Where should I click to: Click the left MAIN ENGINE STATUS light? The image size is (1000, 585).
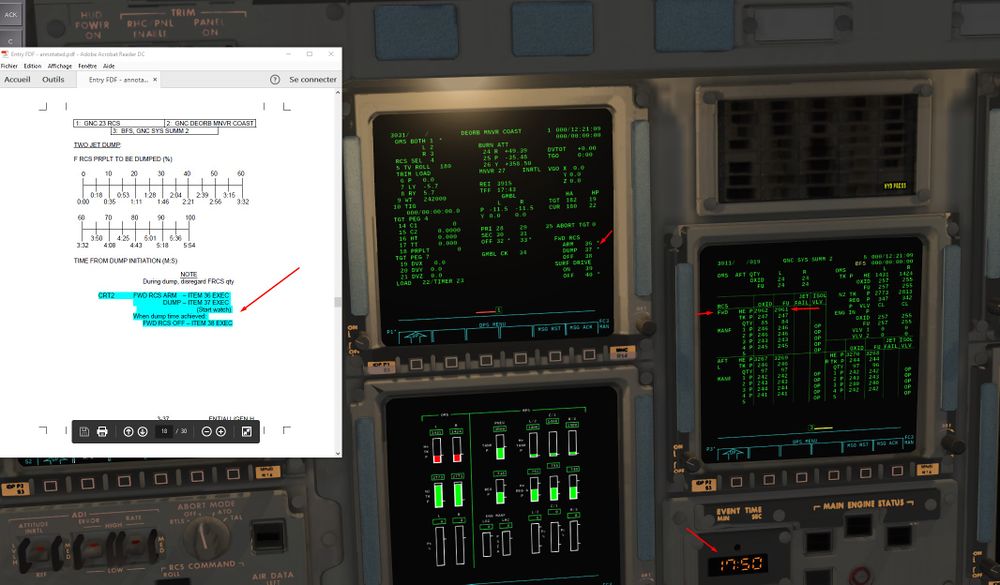click(x=820, y=542)
